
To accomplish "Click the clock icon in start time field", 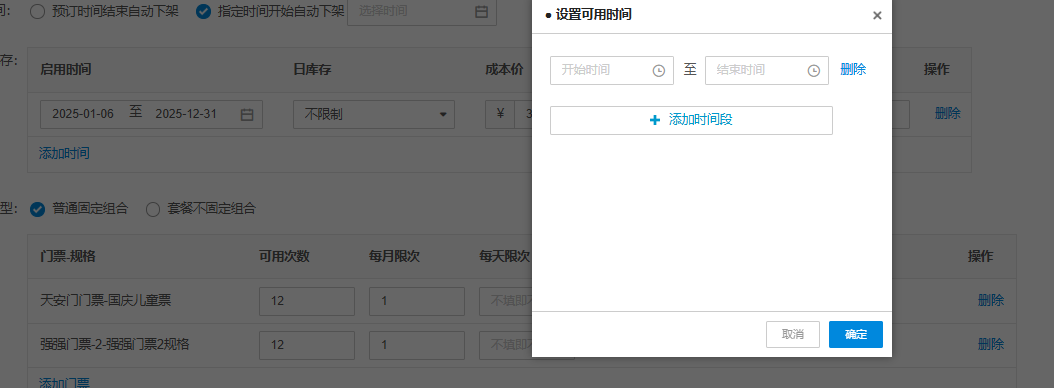I will pos(659,71).
